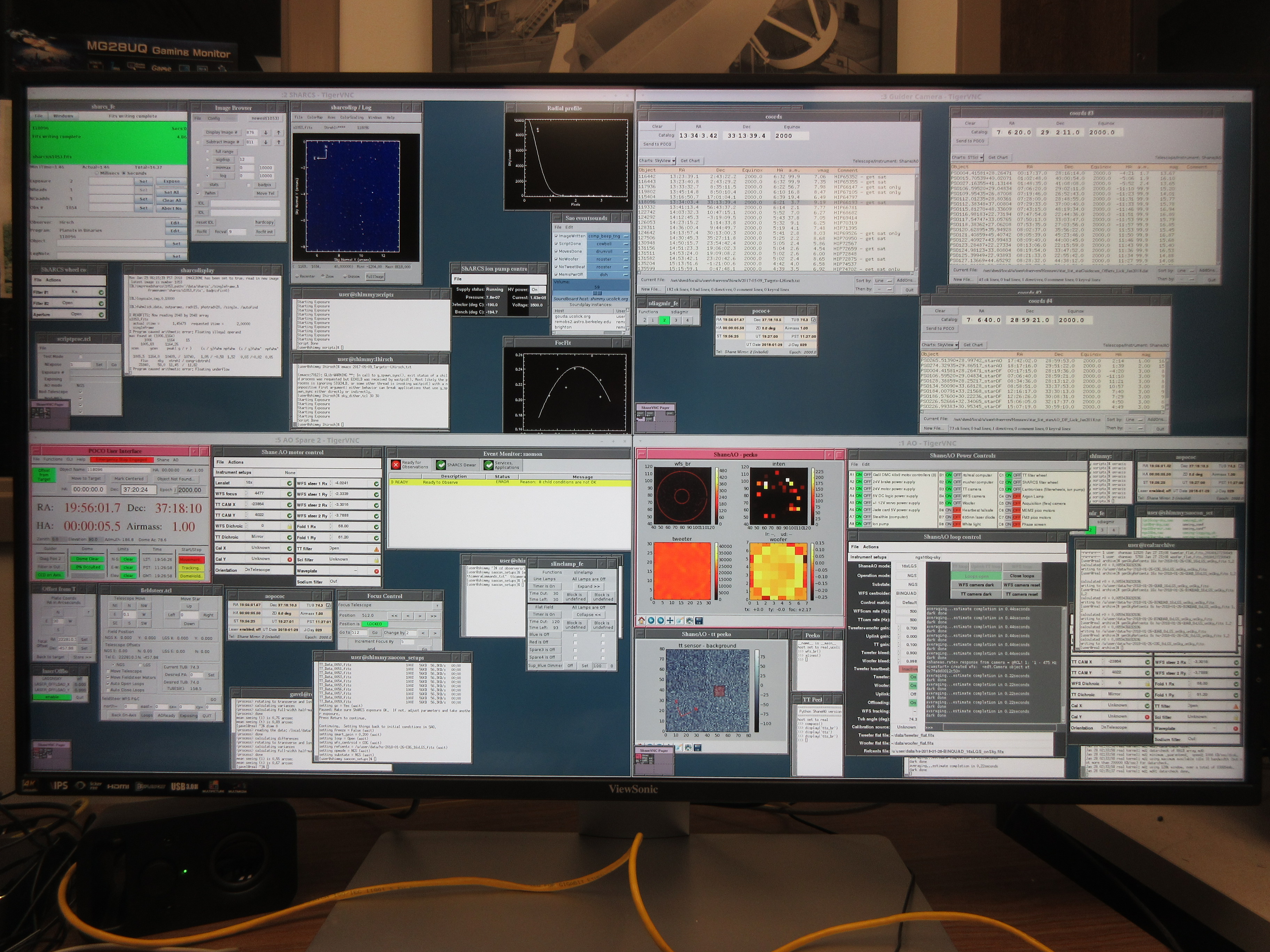Click Display Image up arrow in Image Browser
This screenshot has width=1270, height=952.
click(x=279, y=133)
